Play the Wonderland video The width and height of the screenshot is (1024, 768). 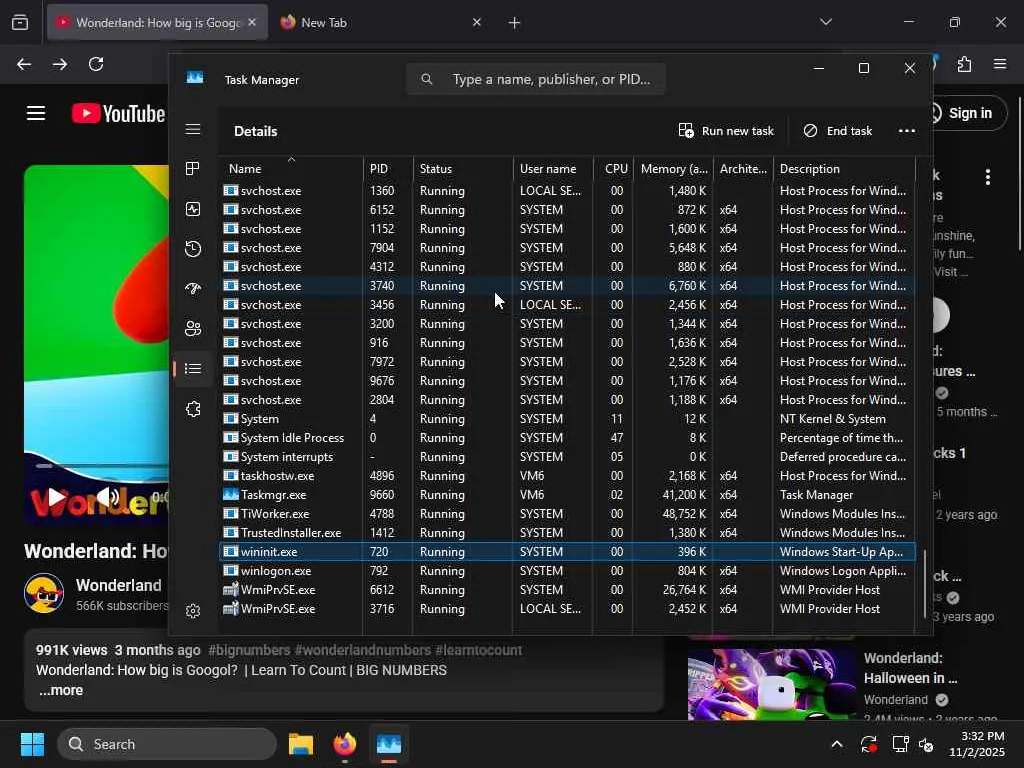(57, 497)
